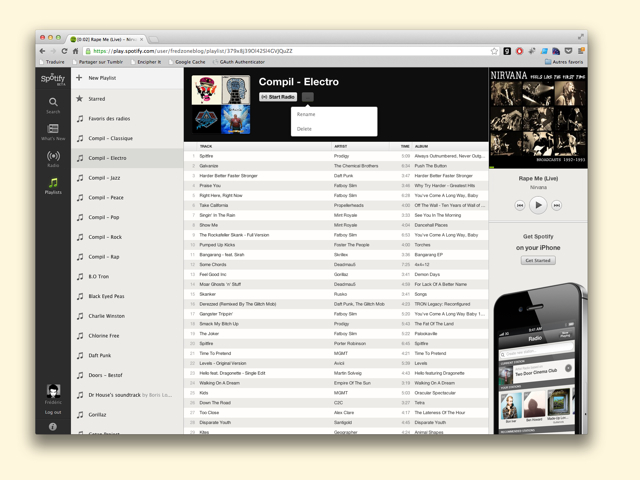Click album Push The Button
The height and width of the screenshot is (480, 640).
pyautogui.click(x=431, y=166)
